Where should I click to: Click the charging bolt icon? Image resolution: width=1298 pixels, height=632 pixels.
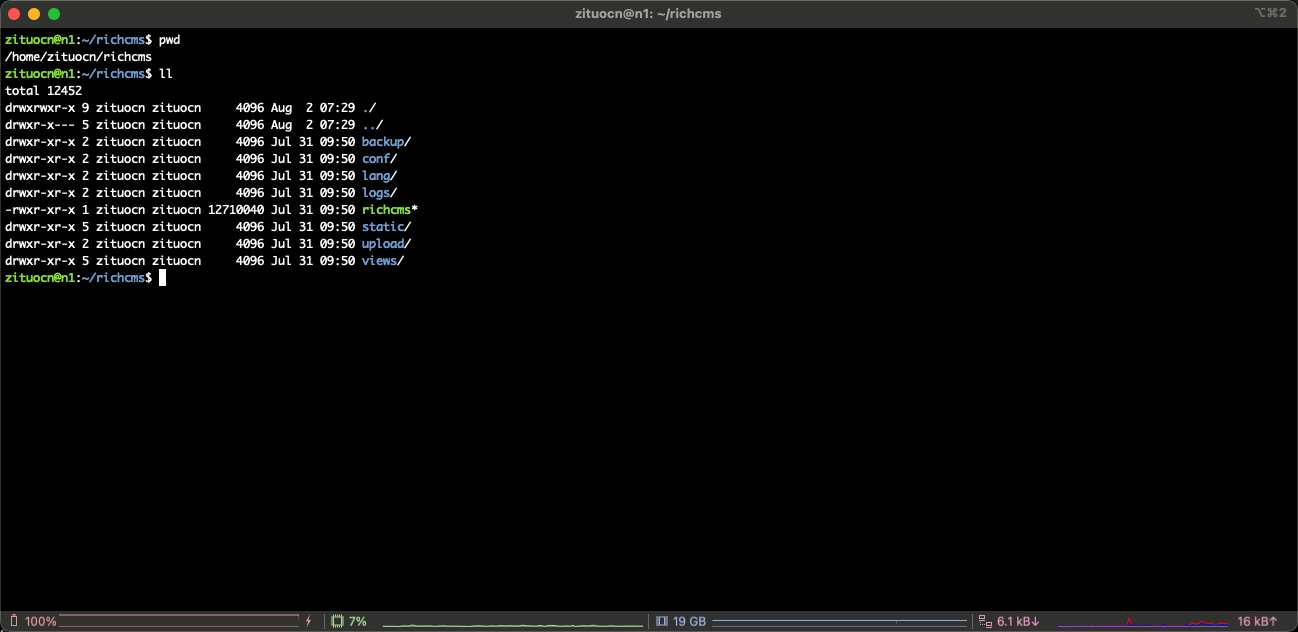pos(308,621)
